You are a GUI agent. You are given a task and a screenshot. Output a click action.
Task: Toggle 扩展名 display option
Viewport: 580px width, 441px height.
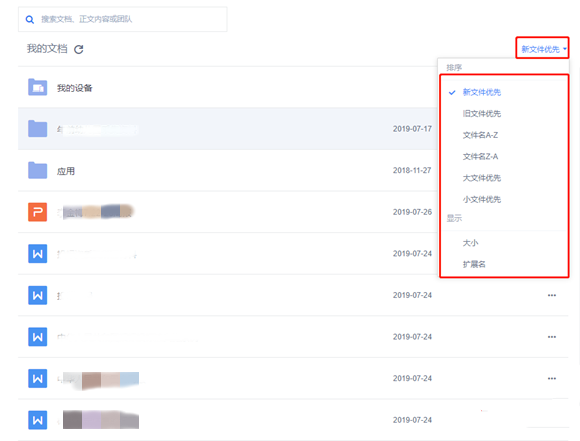pyautogui.click(x=474, y=264)
